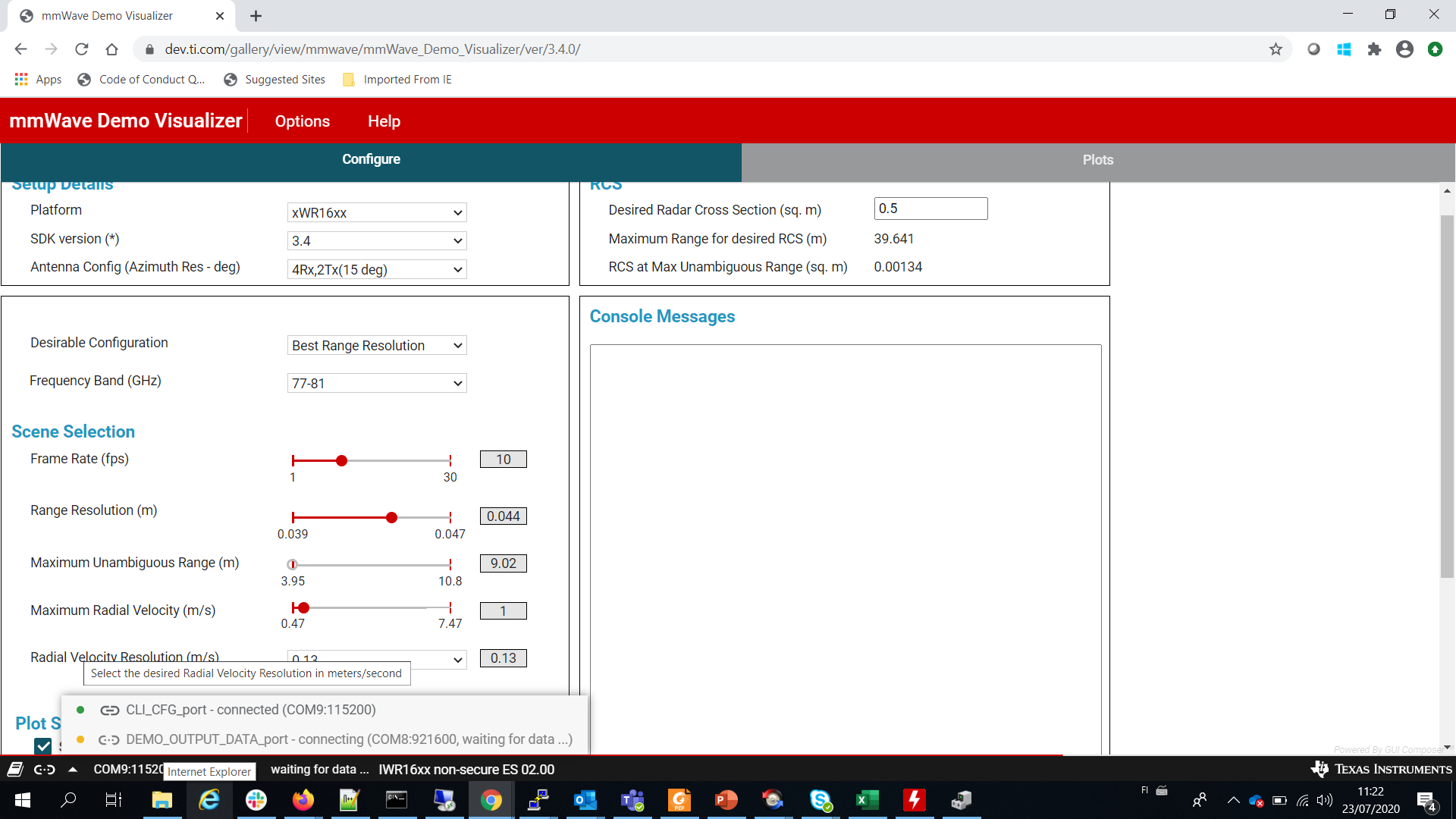The height and width of the screenshot is (819, 1456).
Task: Reload the page with the refresh icon
Action: click(x=82, y=49)
